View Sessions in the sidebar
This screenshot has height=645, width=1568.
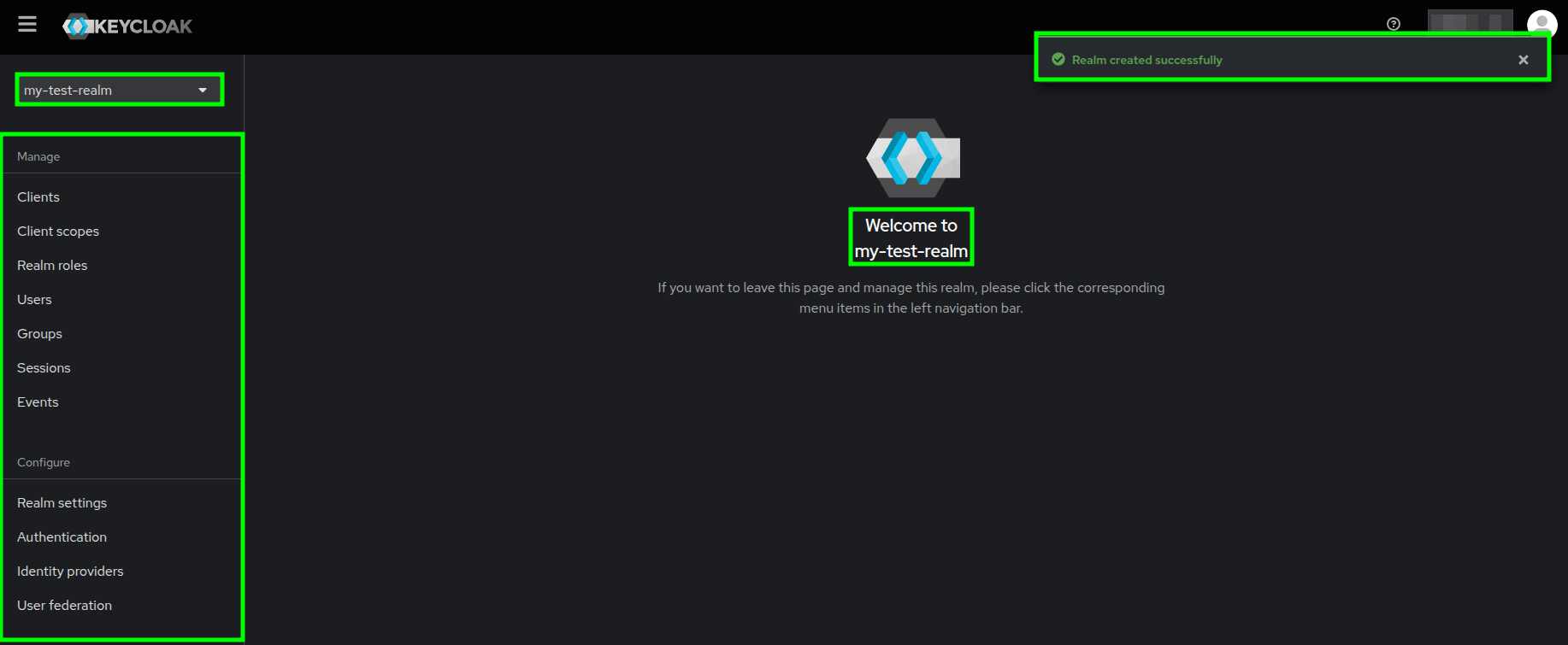pos(44,367)
